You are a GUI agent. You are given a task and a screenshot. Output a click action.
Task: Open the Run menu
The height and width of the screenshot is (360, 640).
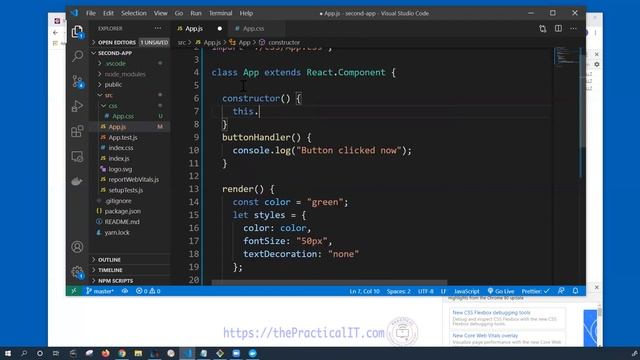(196, 13)
